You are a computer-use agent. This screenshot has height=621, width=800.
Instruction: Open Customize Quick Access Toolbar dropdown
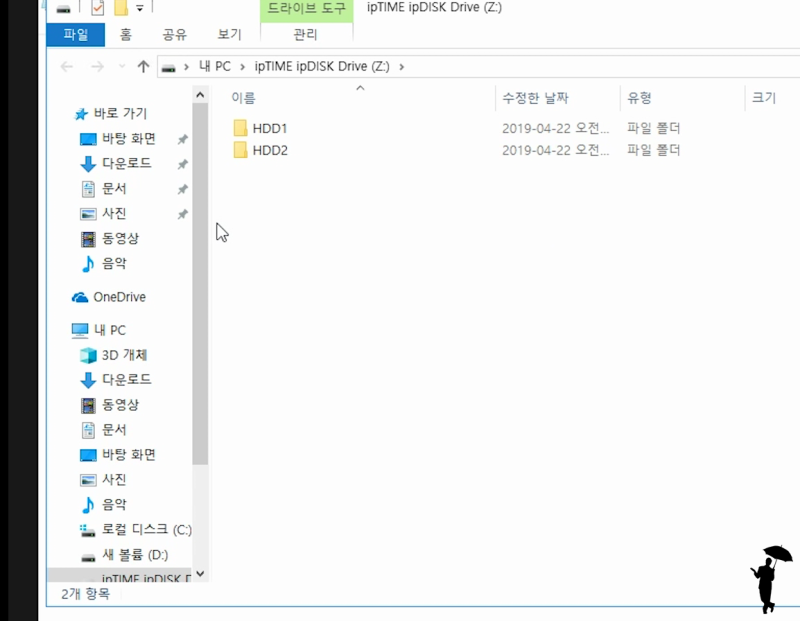tap(140, 8)
